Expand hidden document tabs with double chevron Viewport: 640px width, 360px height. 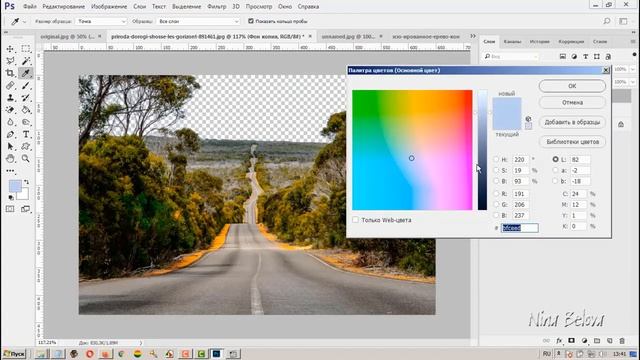pos(473,36)
